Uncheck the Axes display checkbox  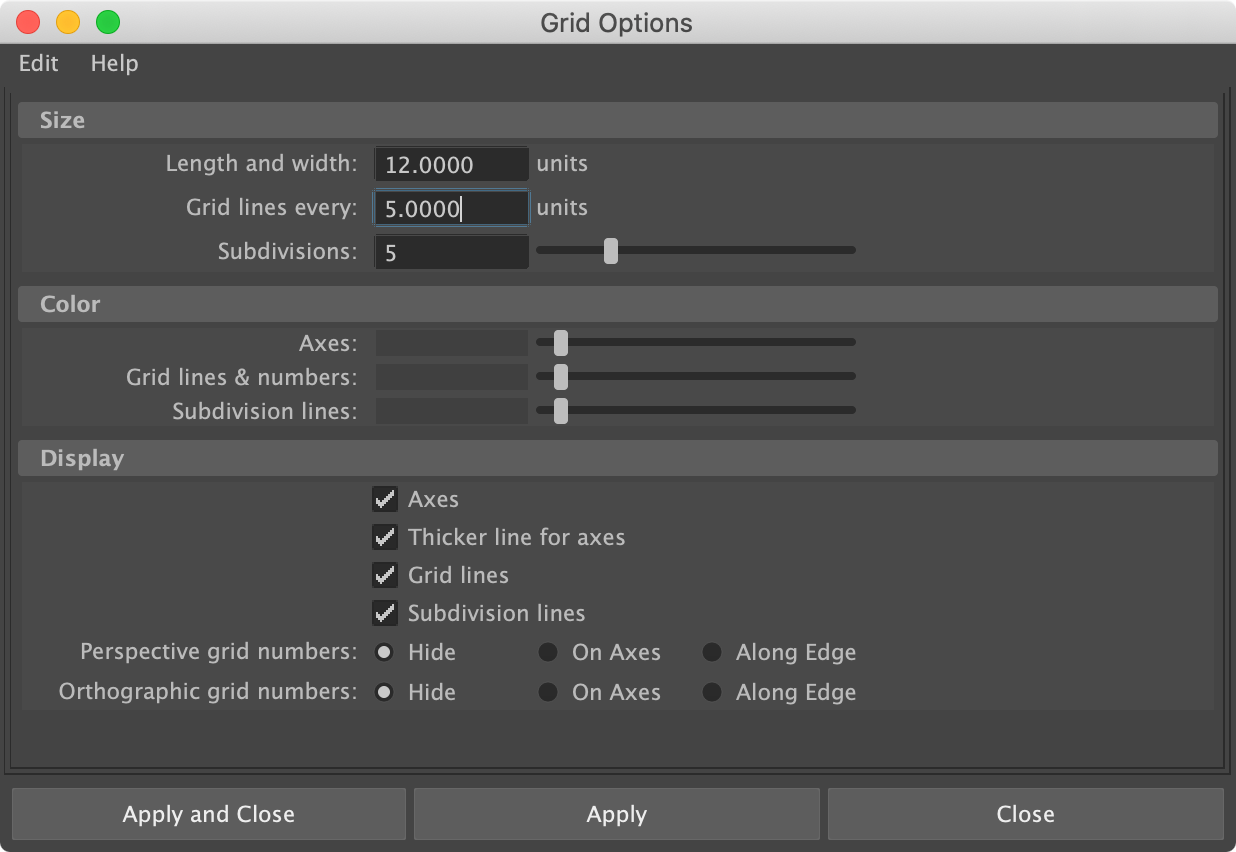(385, 499)
